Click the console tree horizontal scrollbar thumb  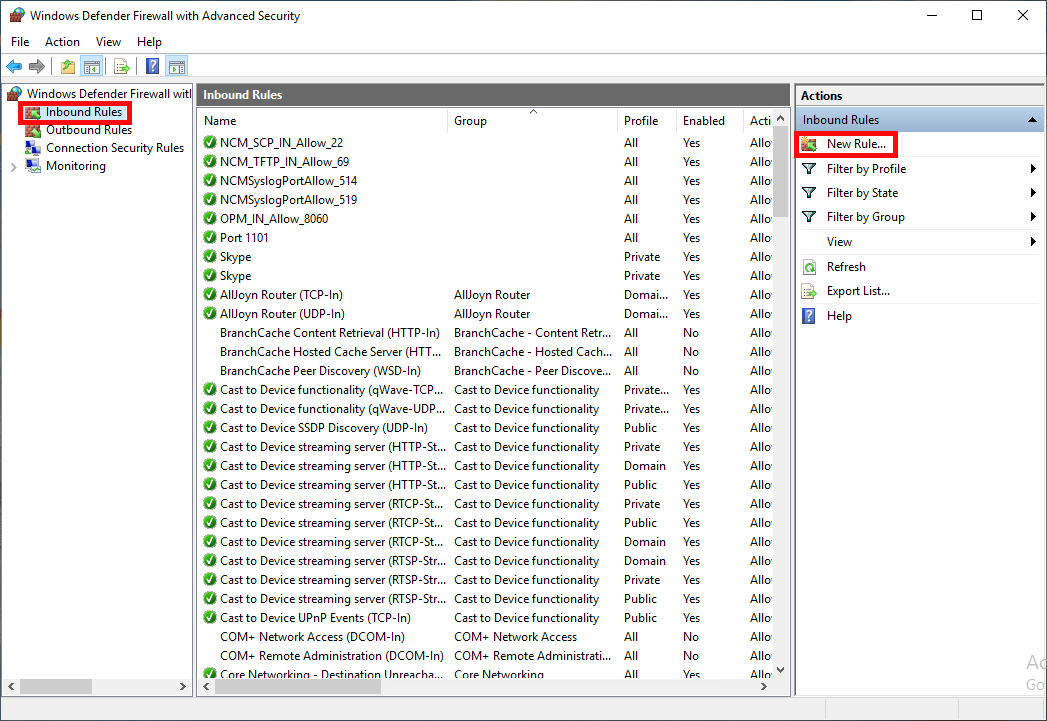(x=56, y=686)
